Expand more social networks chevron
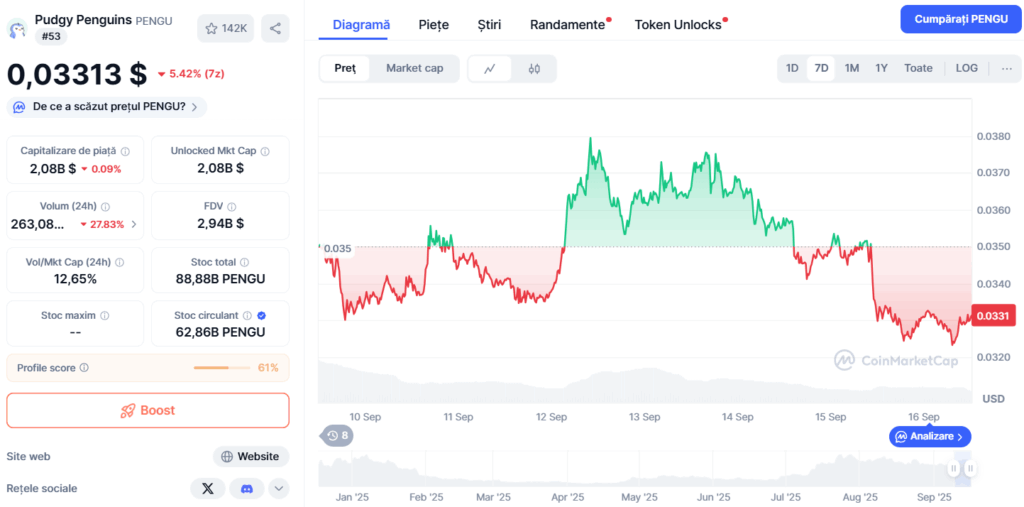The width and height of the screenshot is (1024, 507). tap(279, 489)
